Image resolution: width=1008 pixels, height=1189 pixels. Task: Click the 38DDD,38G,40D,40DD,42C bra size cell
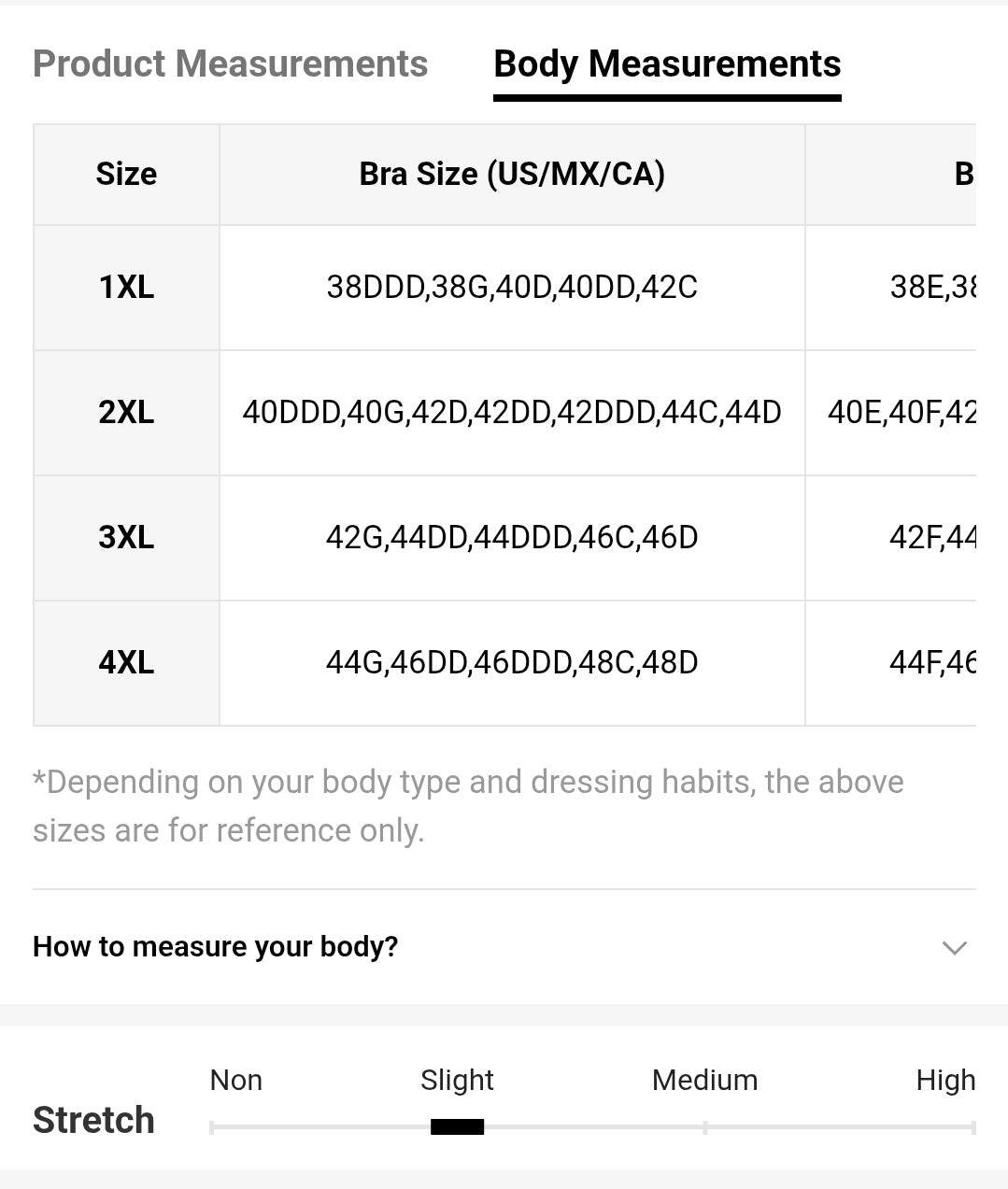tap(512, 288)
